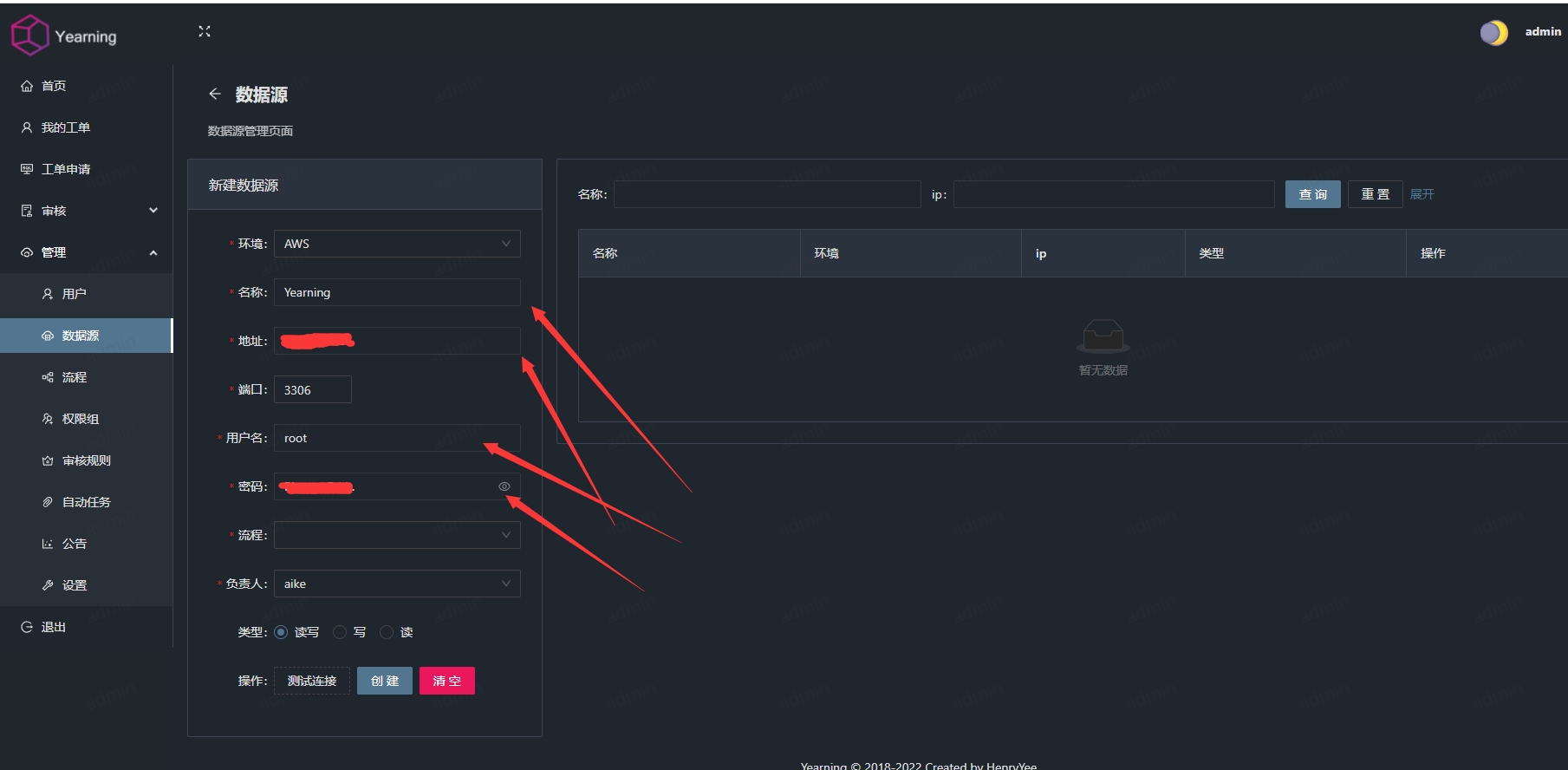Screen dimensions: 1568x770
Task: Switch theme using the moon icon
Action: point(1493,33)
